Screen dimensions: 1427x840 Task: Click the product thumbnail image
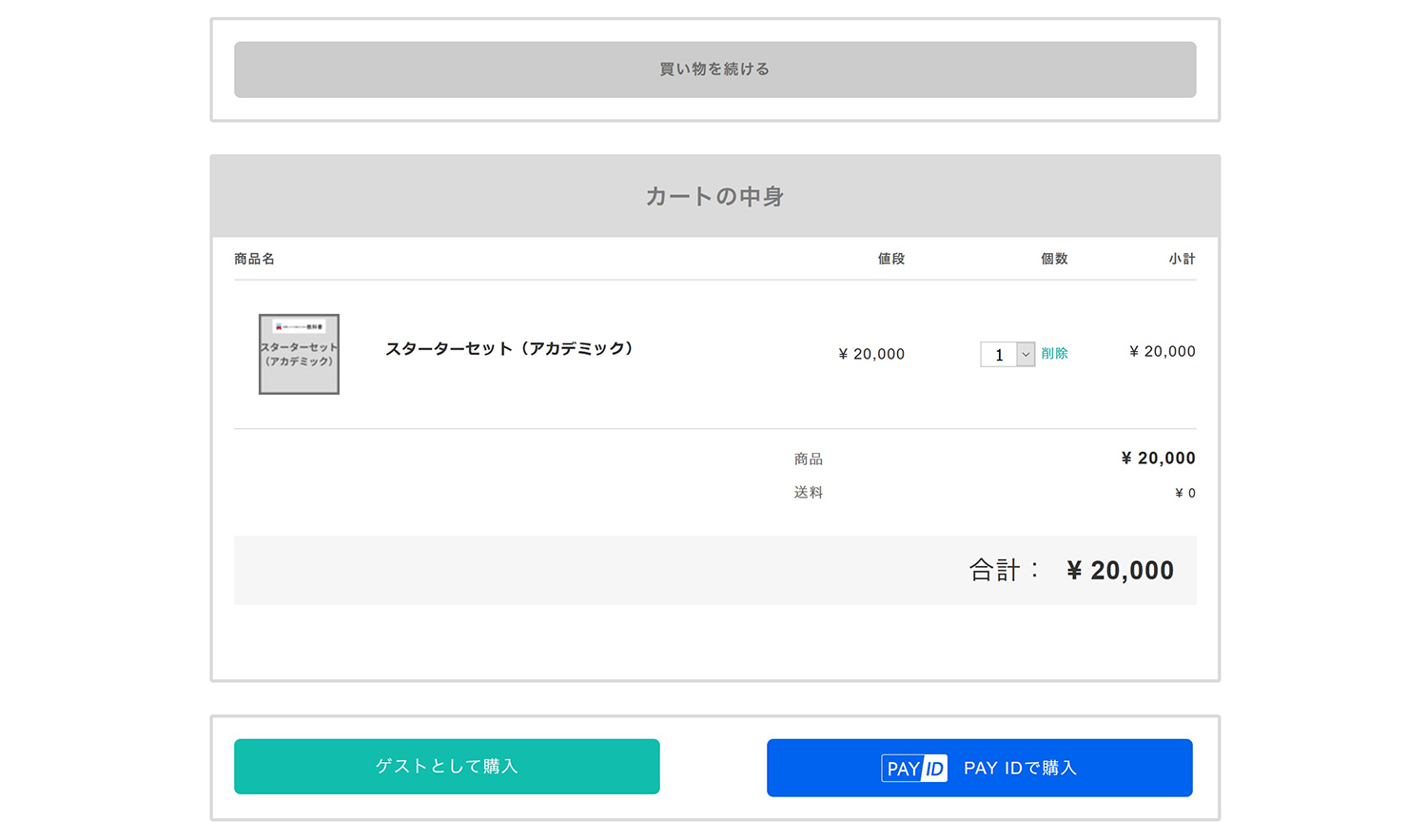pos(299,354)
